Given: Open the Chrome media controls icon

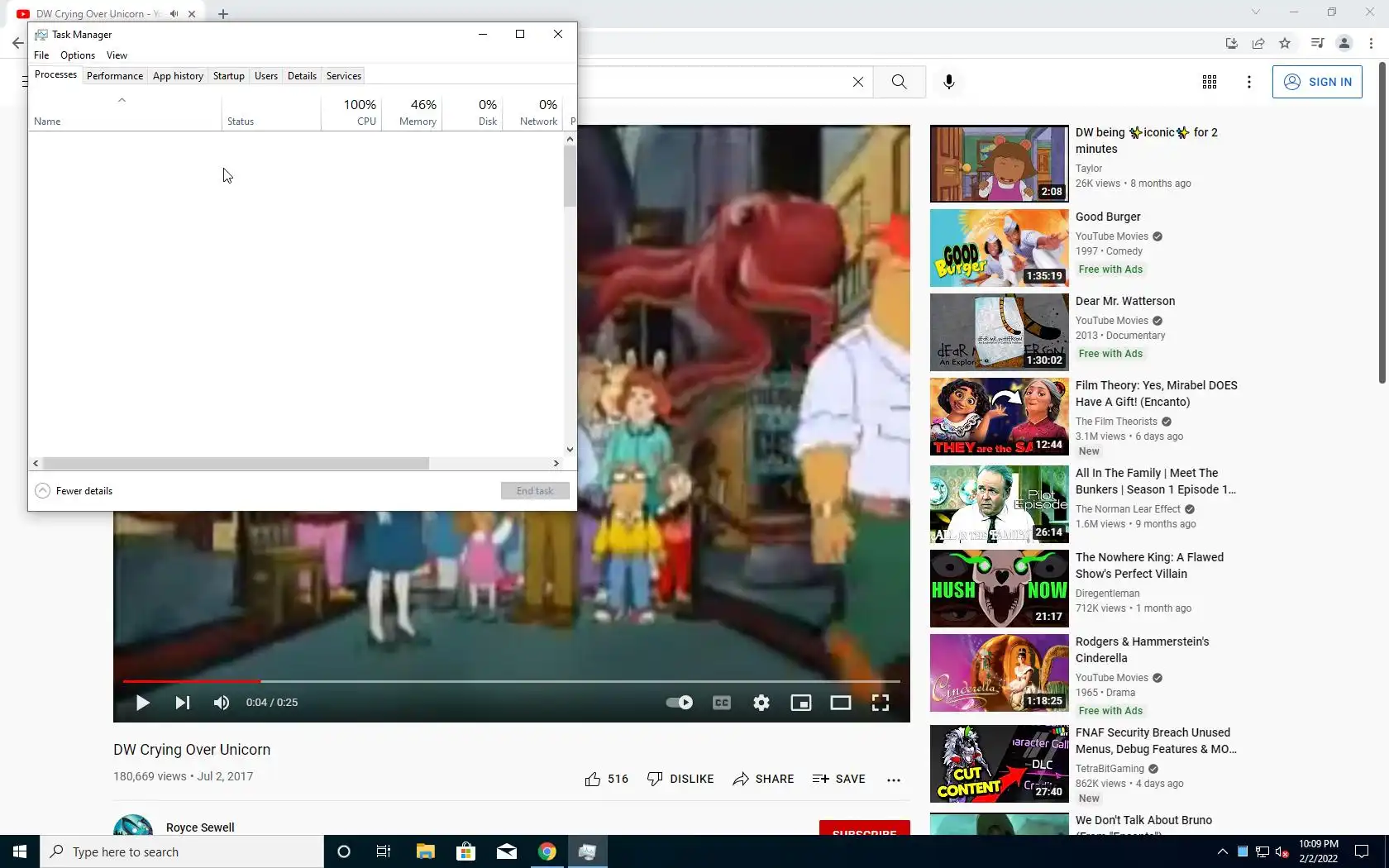Looking at the screenshot, I should (x=1318, y=43).
